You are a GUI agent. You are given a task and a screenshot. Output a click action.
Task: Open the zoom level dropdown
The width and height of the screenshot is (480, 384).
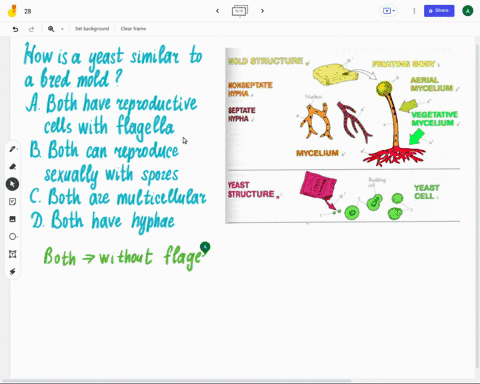pos(62,29)
